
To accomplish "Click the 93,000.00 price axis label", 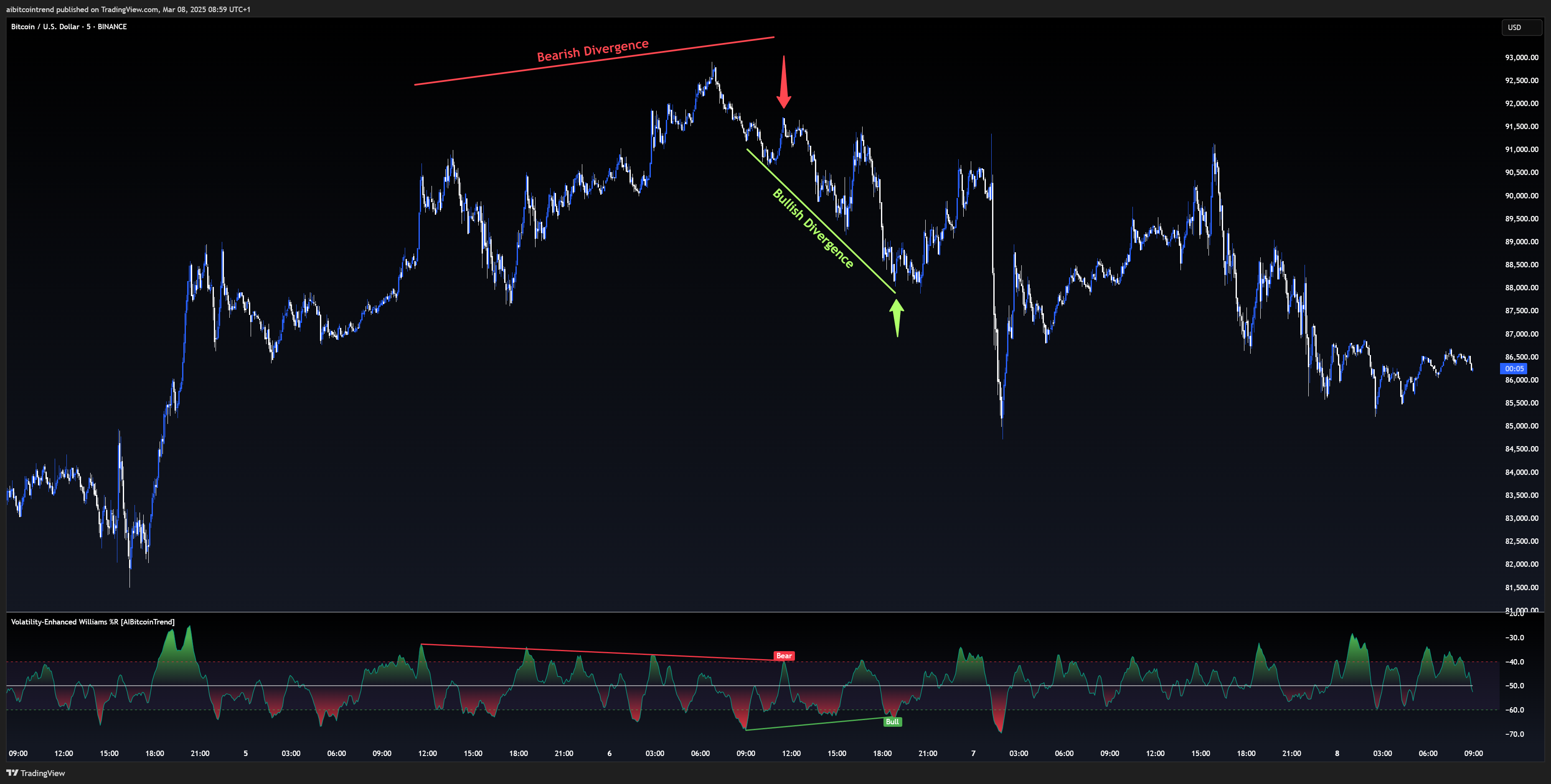I will (1521, 58).
